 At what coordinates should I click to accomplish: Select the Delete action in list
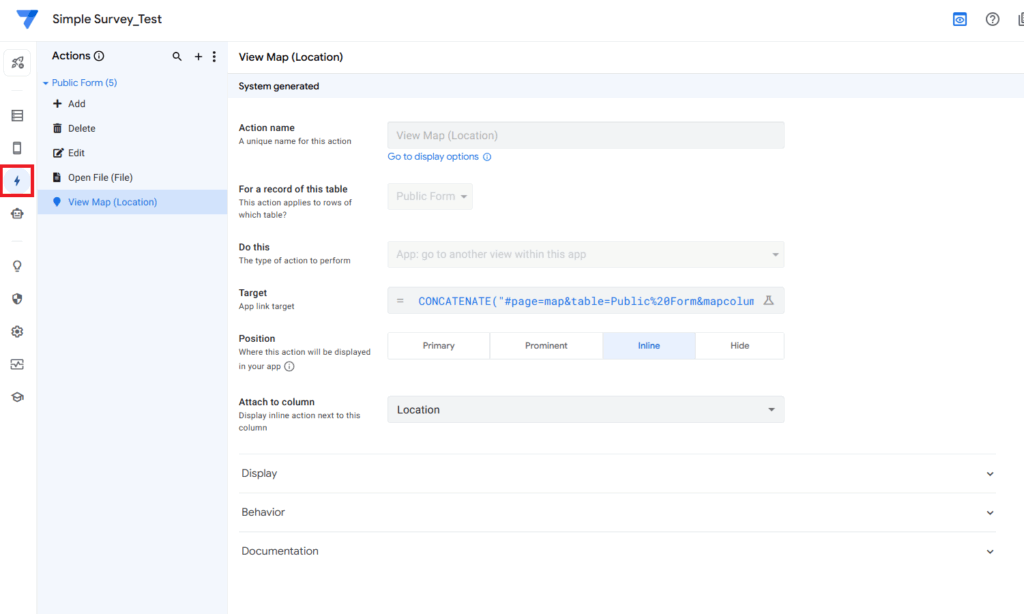tap(81, 129)
